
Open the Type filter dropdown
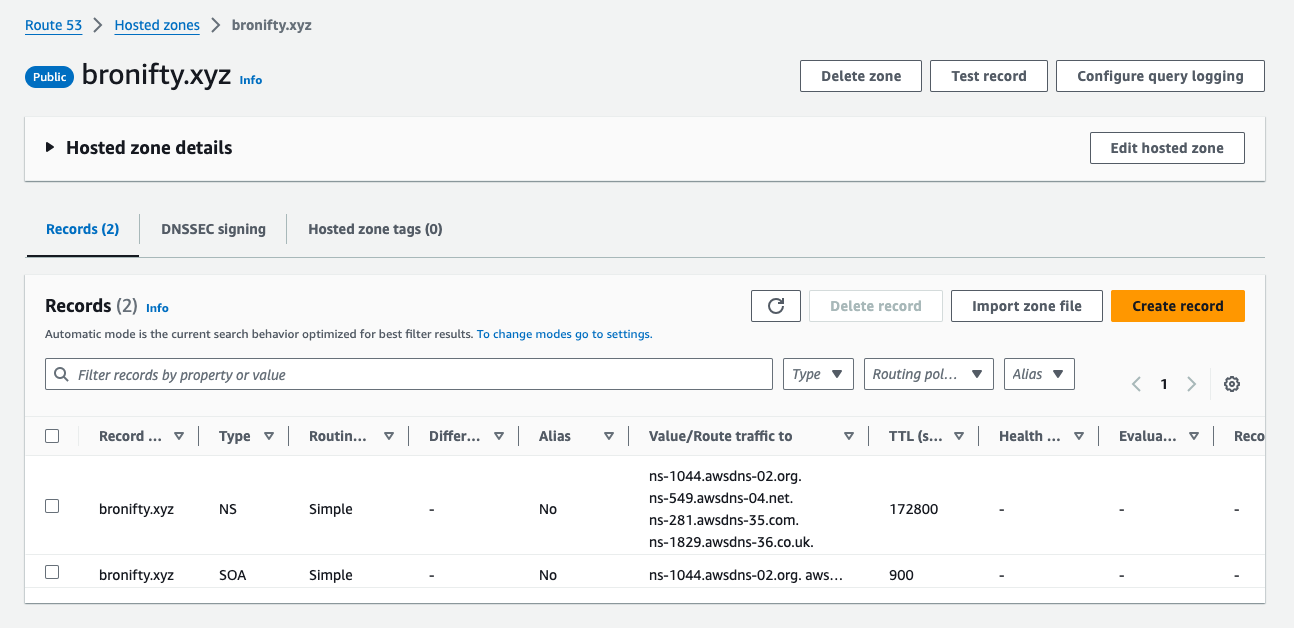pyautogui.click(x=818, y=374)
